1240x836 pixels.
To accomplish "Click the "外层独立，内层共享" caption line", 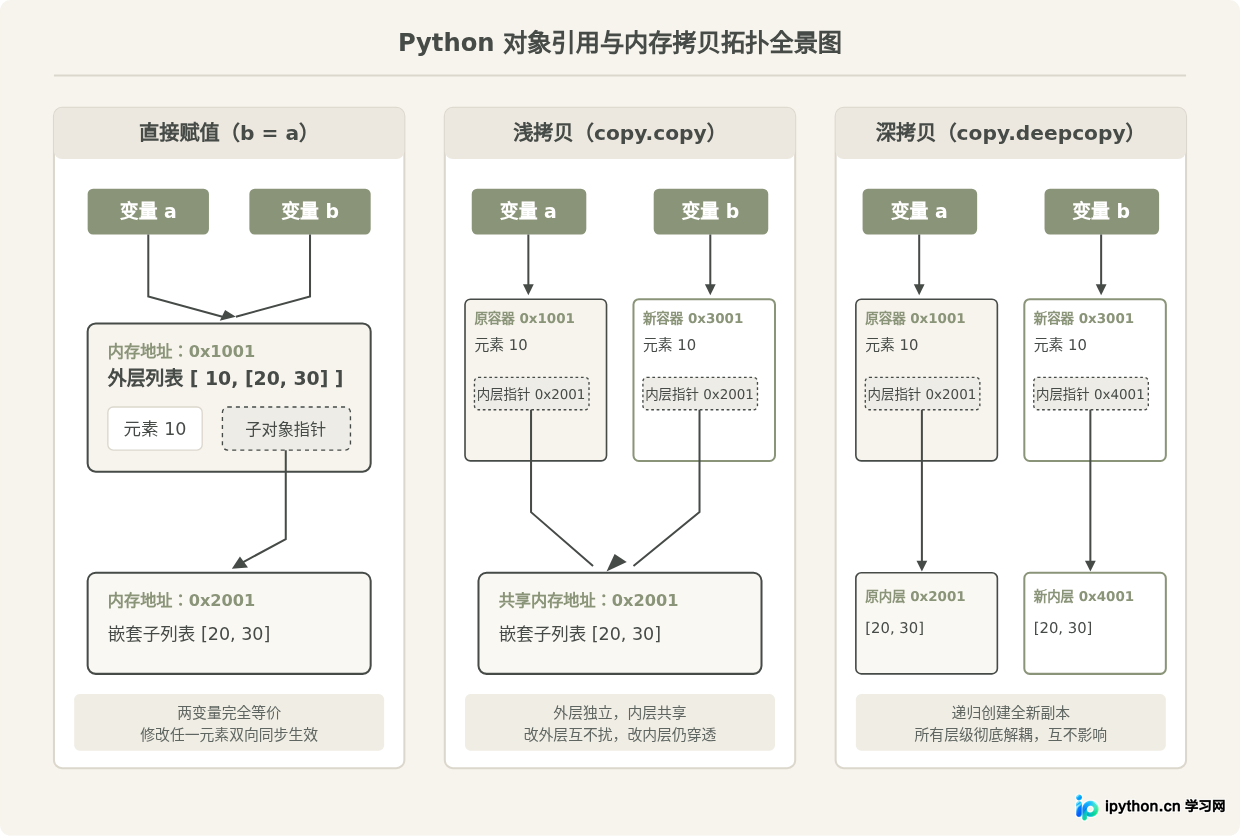I will click(x=620, y=713).
